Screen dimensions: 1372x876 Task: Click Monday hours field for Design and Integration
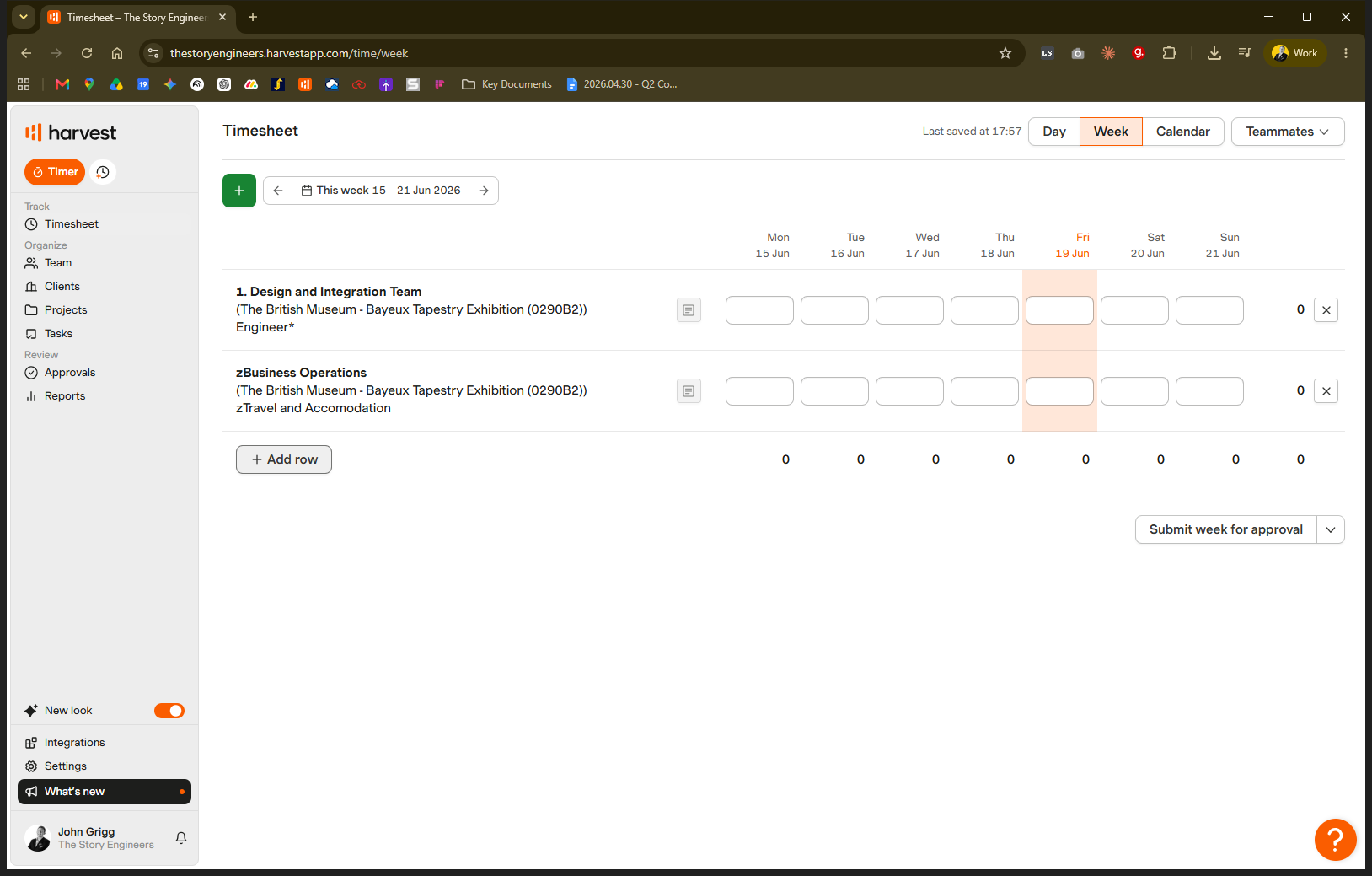[759, 310]
